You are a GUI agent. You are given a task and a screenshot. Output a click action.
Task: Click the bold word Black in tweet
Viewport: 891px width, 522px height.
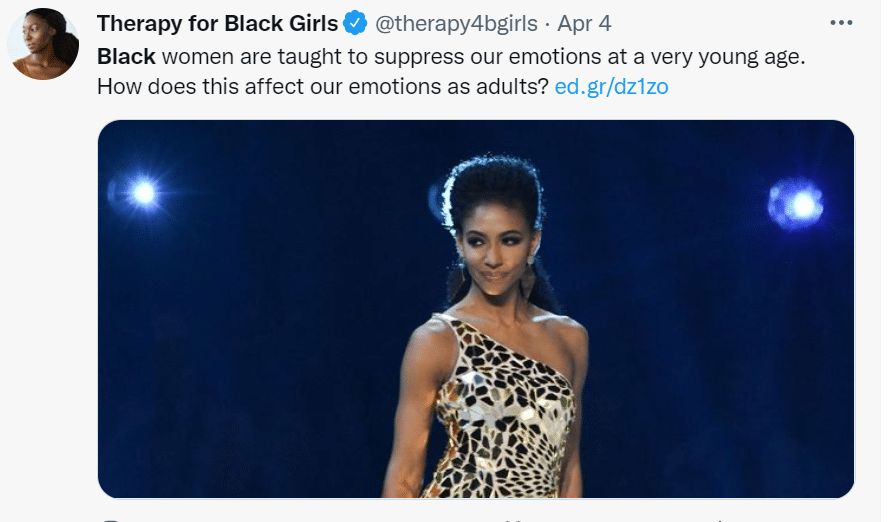point(126,56)
